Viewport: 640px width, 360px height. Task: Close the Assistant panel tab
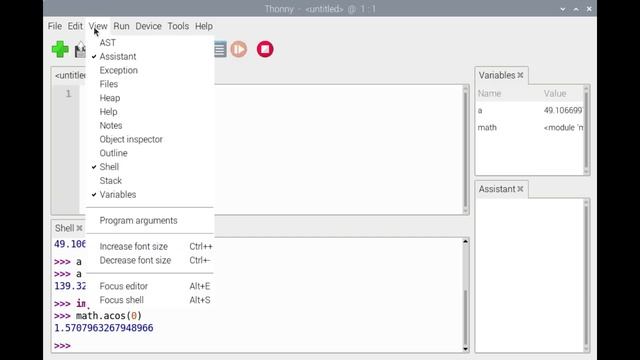coord(520,189)
